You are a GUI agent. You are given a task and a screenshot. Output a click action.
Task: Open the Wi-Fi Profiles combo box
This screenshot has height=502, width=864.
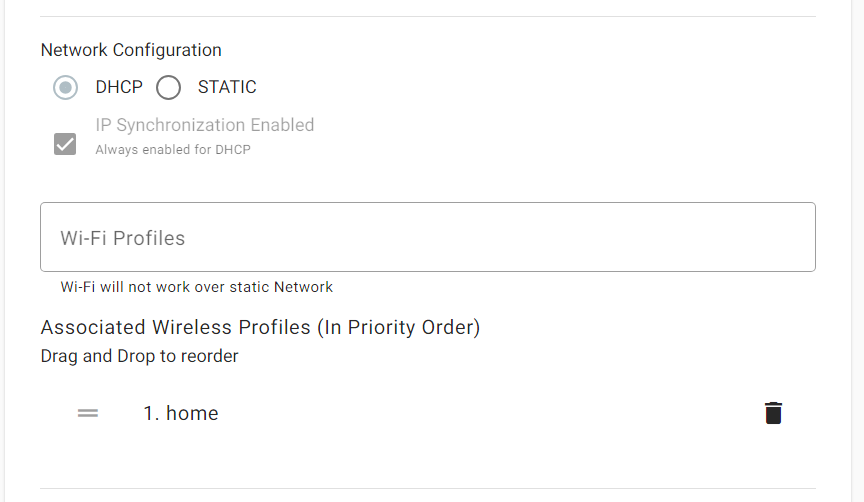point(427,237)
